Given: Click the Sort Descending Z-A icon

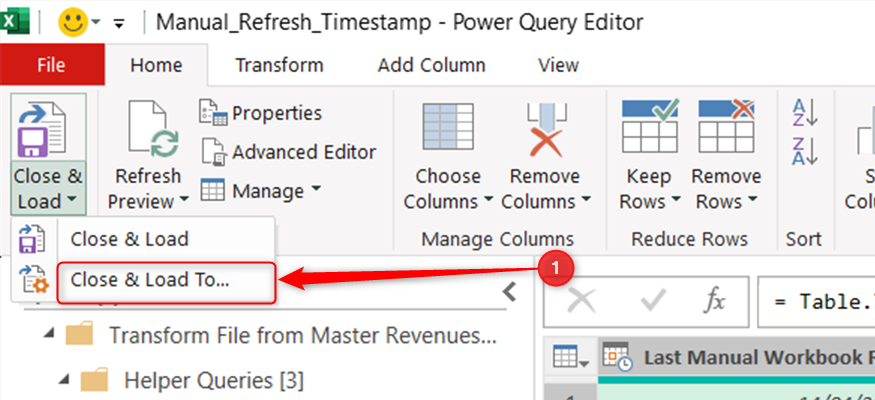Looking at the screenshot, I should tap(805, 151).
